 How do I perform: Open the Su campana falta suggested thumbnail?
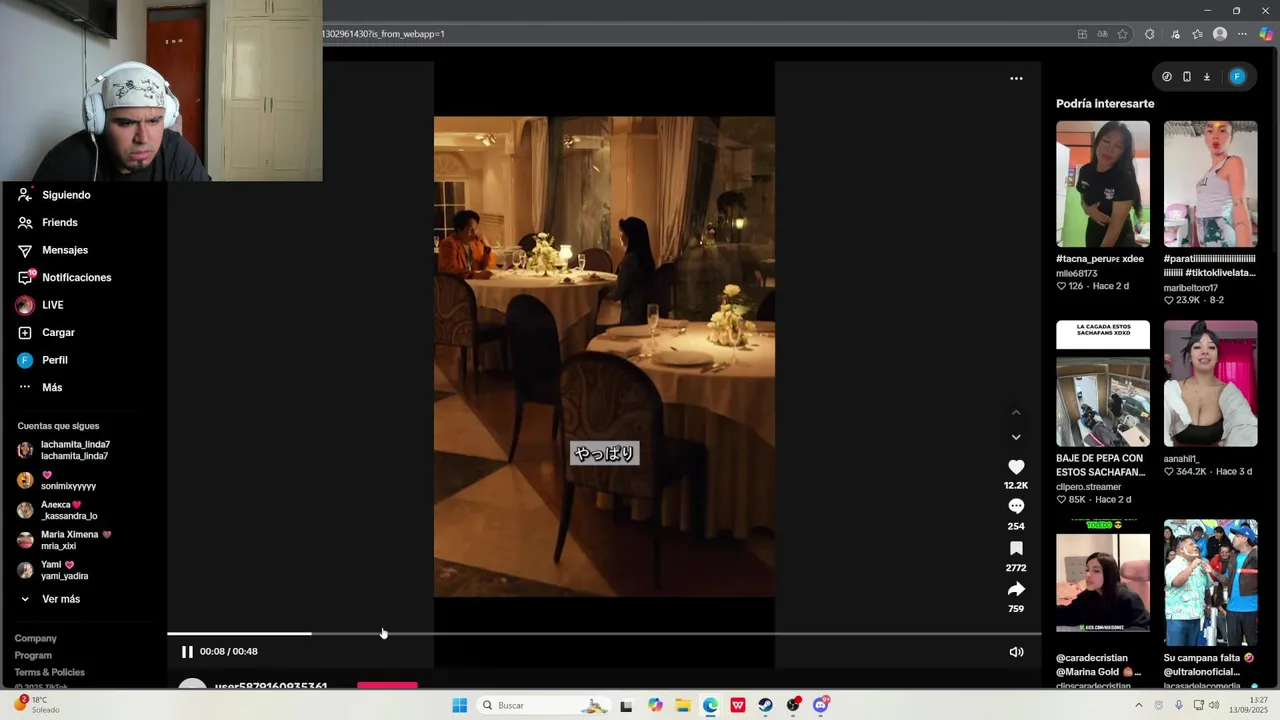point(1210,582)
